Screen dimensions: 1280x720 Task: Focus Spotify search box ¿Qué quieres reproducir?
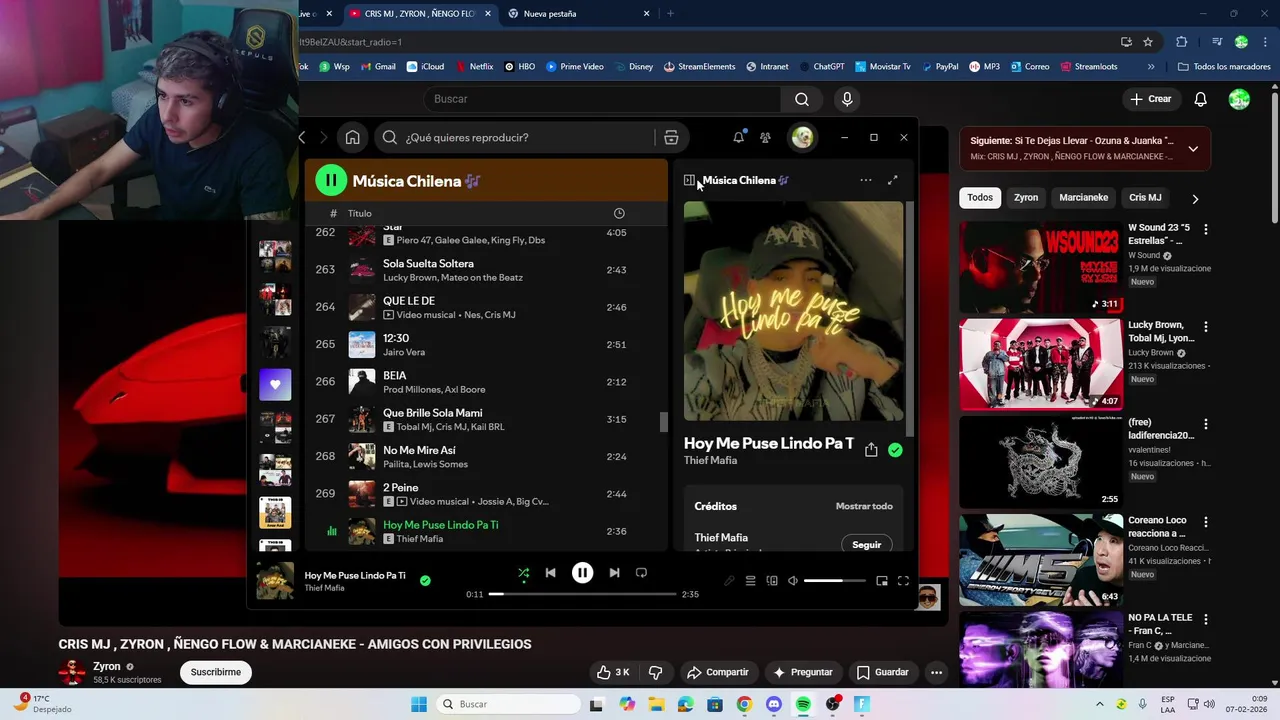tap(517, 138)
